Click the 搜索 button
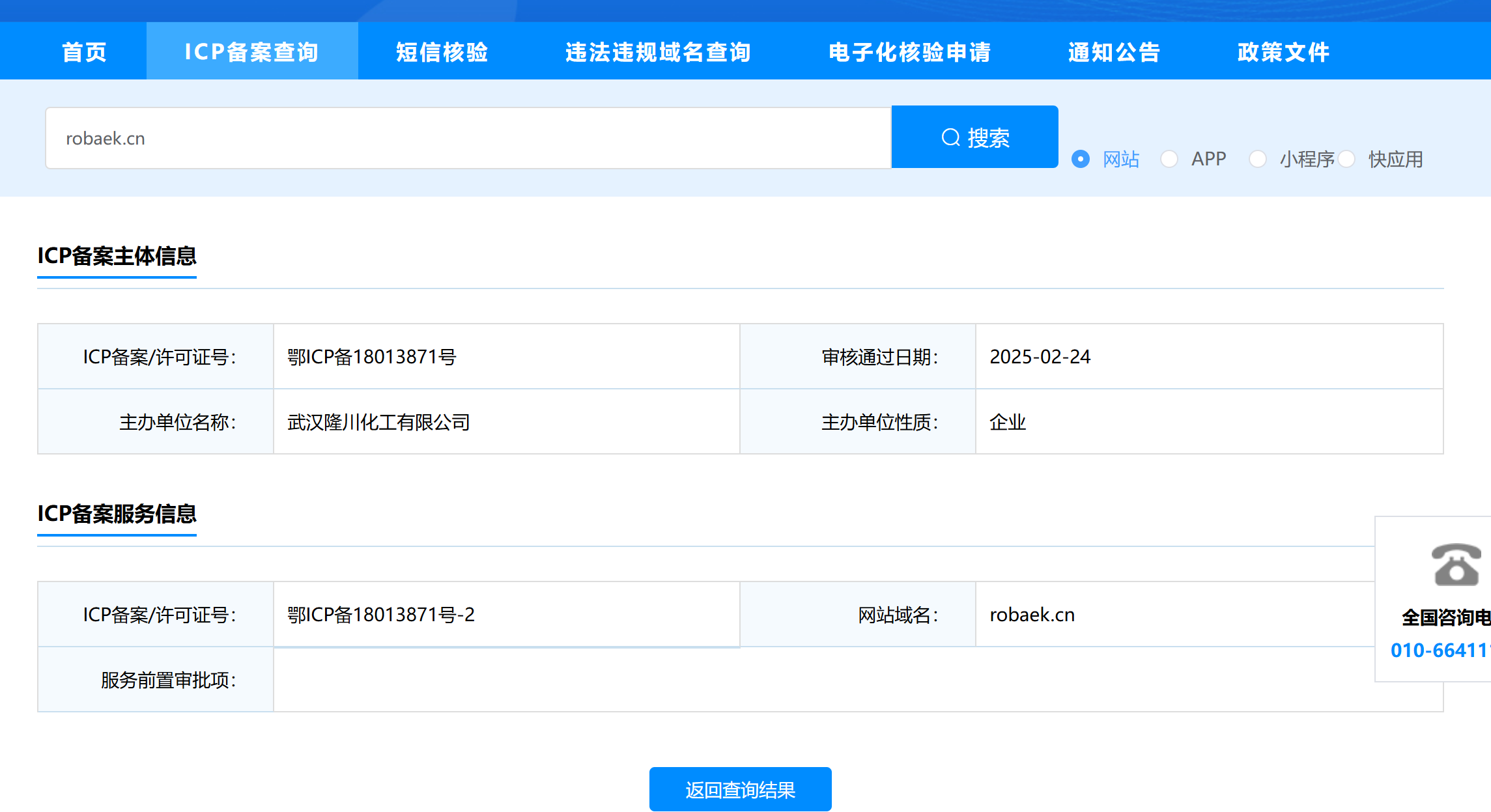1491x812 pixels. pyautogui.click(x=974, y=137)
